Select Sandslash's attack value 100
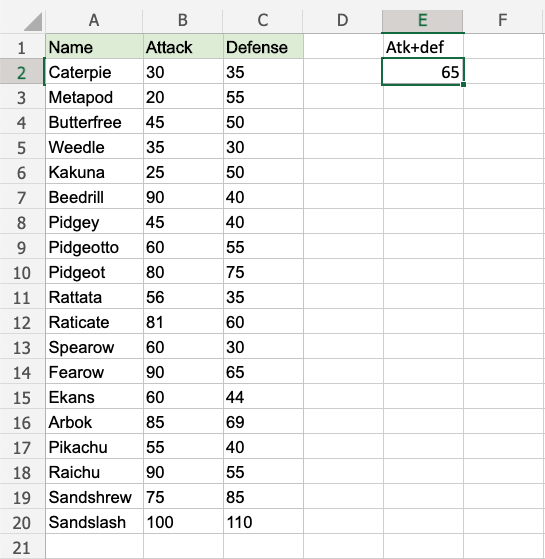 tap(183, 522)
